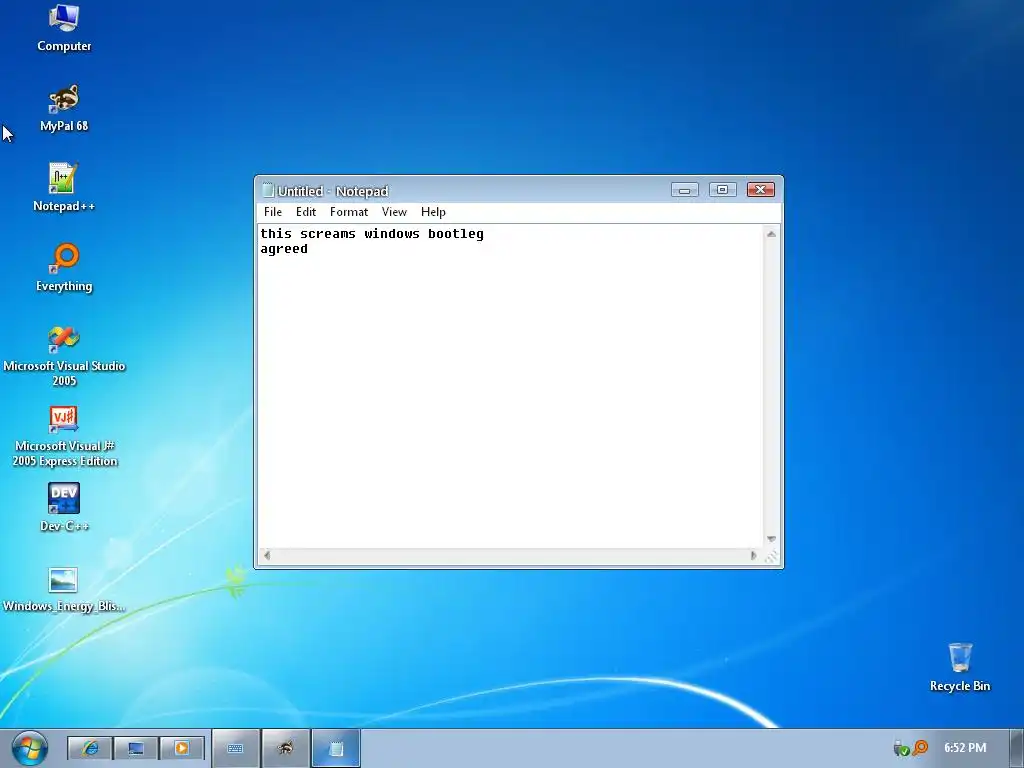Image resolution: width=1024 pixels, height=768 pixels.
Task: Select Microsoft Visual J# 2005 Express icon
Action: (64, 436)
